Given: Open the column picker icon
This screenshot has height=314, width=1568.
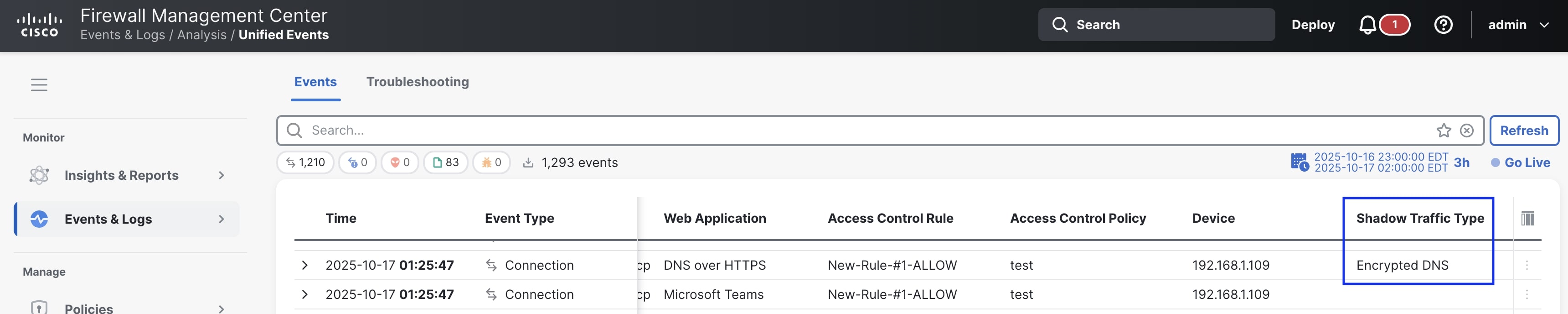Looking at the screenshot, I should [x=1527, y=218].
